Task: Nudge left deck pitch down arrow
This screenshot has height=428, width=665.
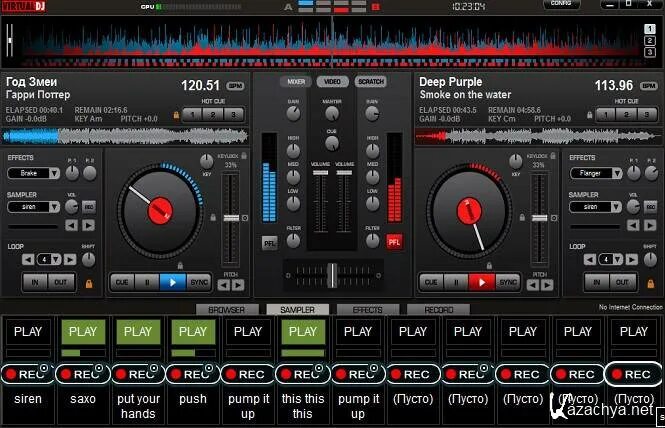Action: [224, 285]
